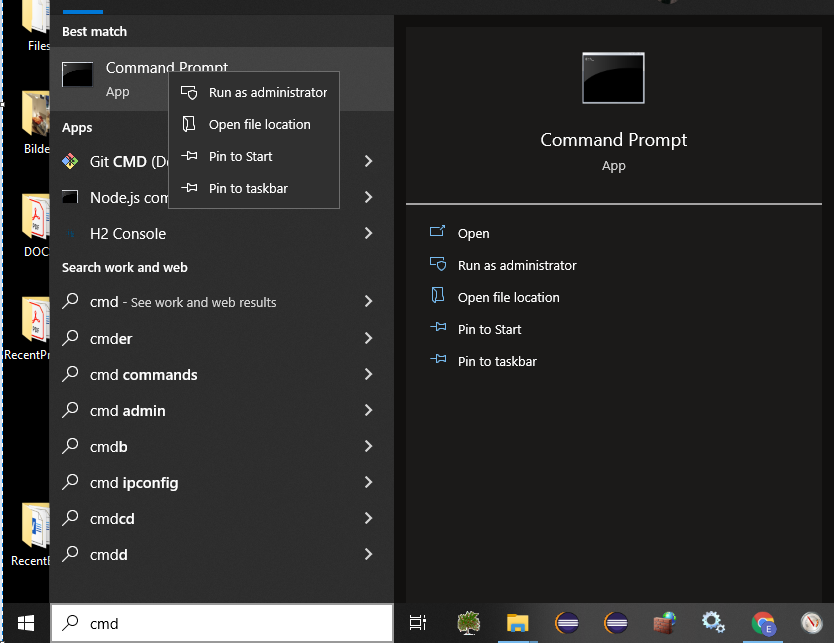Image resolution: width=834 pixels, height=643 pixels.
Task: Open the Windows Start button
Action: 25,623
